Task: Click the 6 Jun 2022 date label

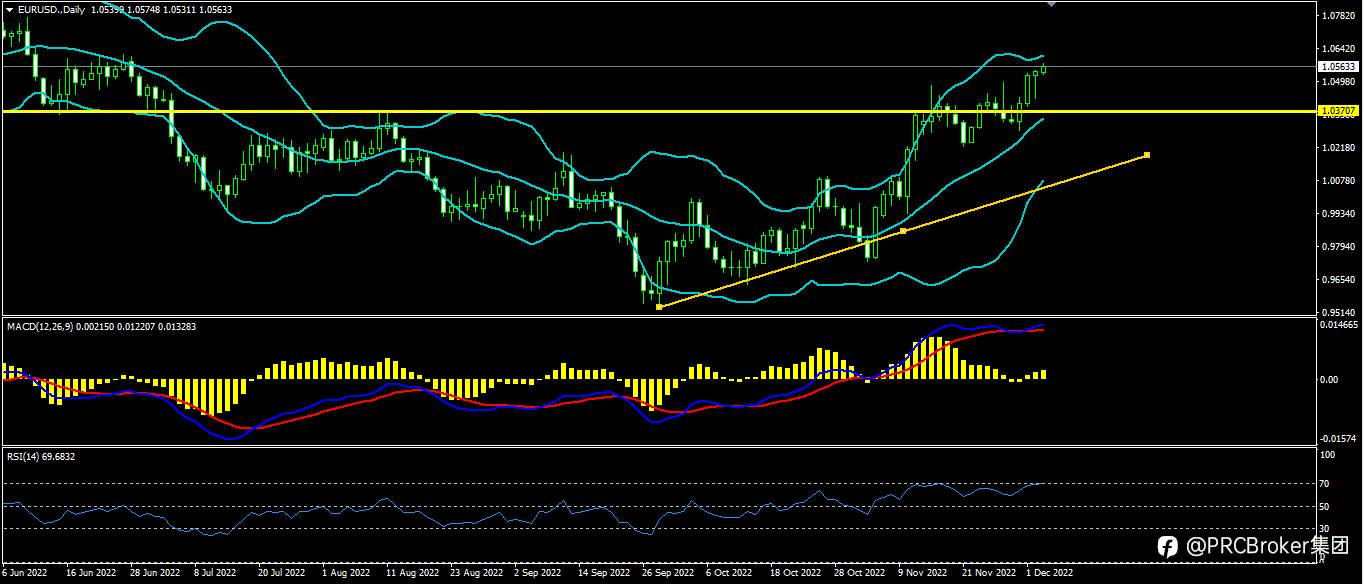Action: (25, 574)
